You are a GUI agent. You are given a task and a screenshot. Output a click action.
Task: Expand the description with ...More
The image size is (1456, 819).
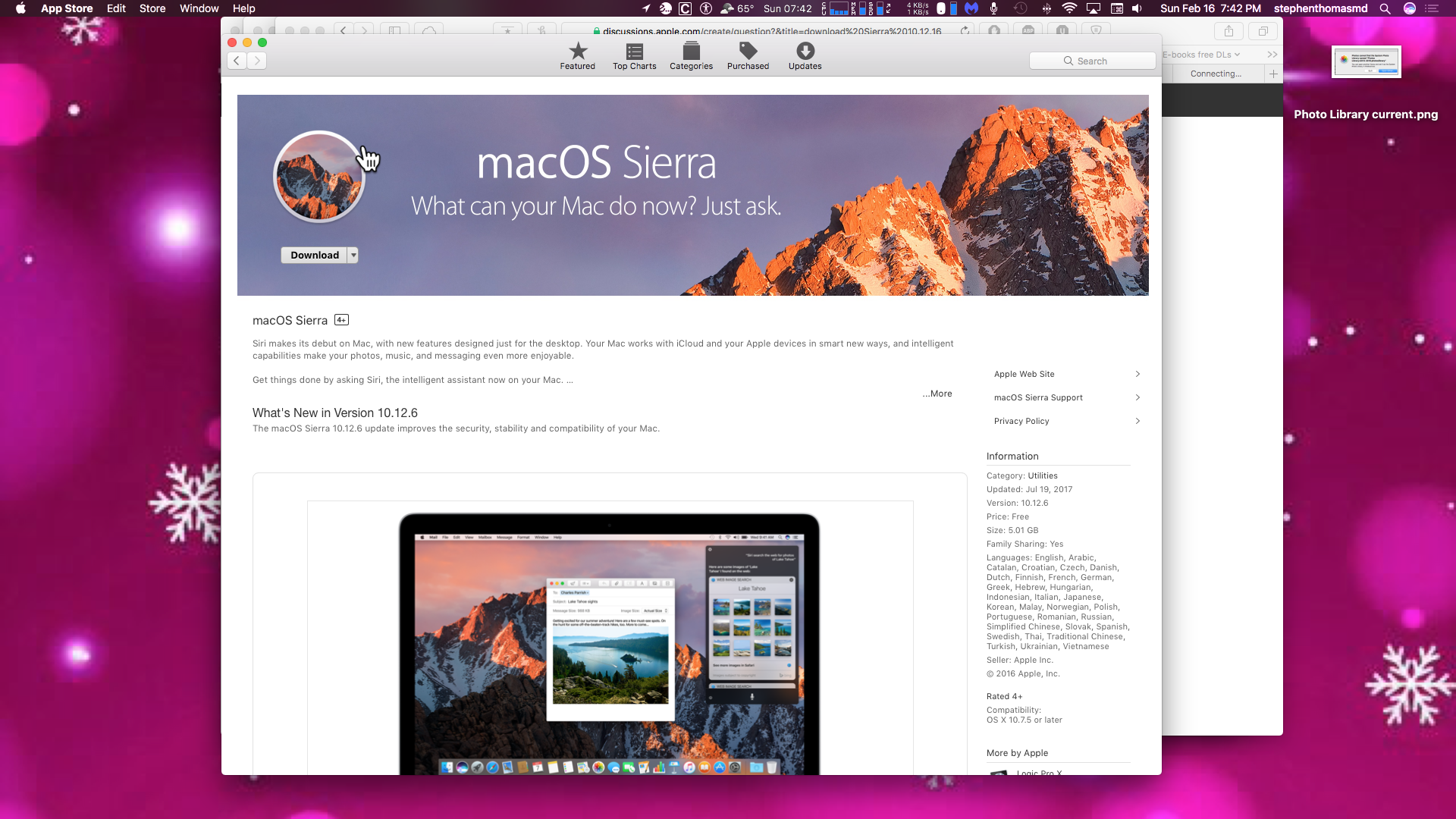pyautogui.click(x=937, y=394)
